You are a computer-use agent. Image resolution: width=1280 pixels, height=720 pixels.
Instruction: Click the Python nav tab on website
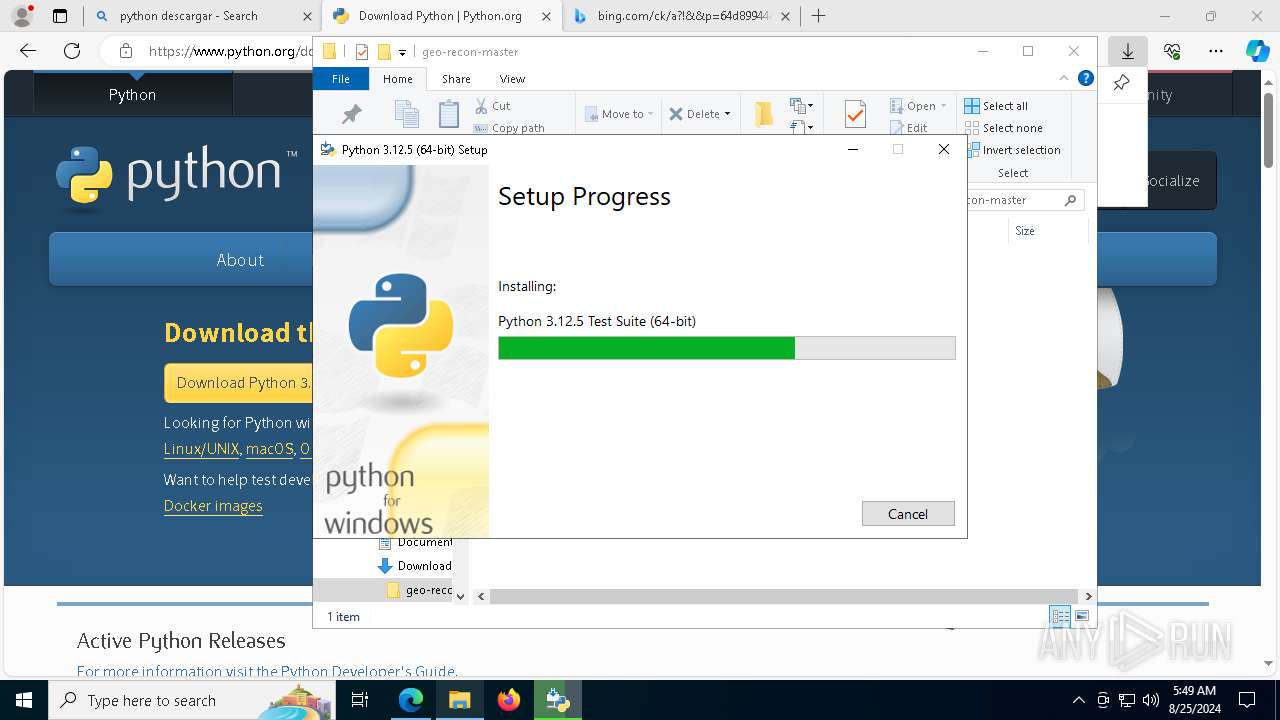click(133, 94)
